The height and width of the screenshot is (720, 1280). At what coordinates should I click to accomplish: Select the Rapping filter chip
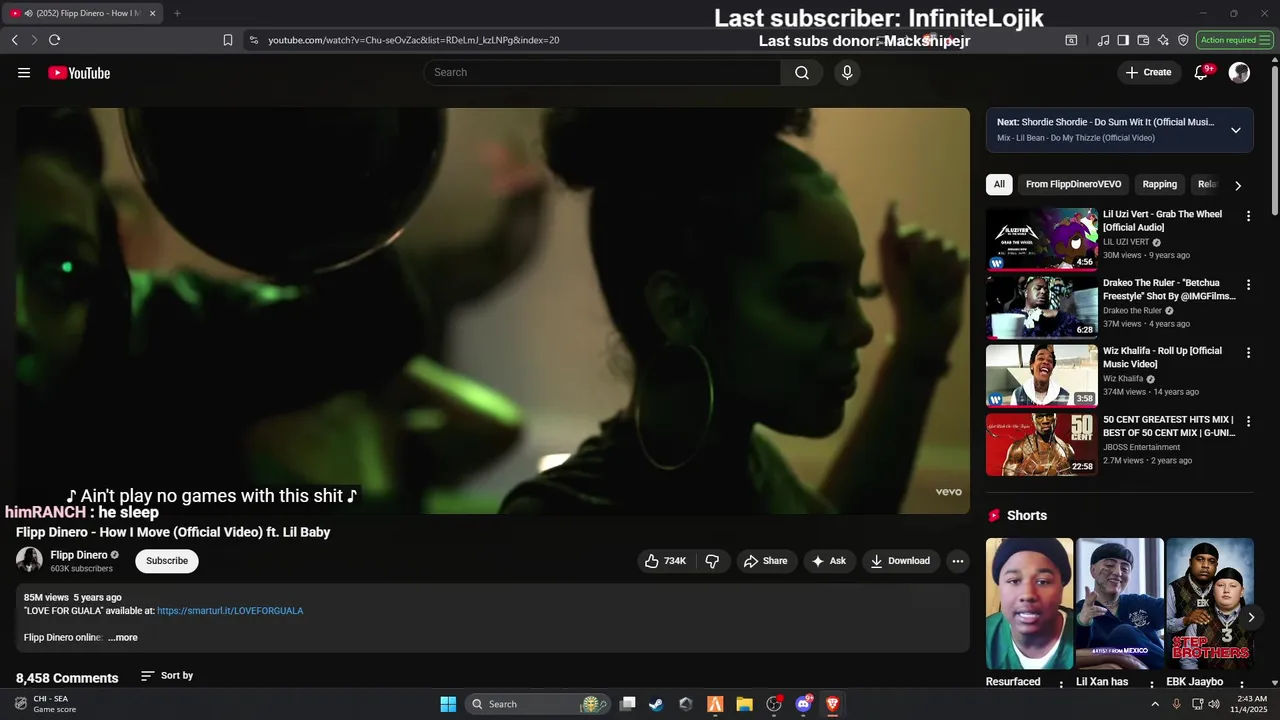(x=1160, y=184)
